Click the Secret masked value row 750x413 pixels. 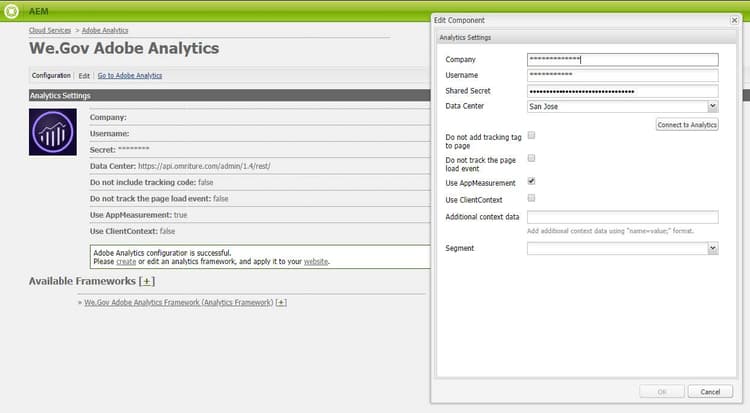(260, 150)
